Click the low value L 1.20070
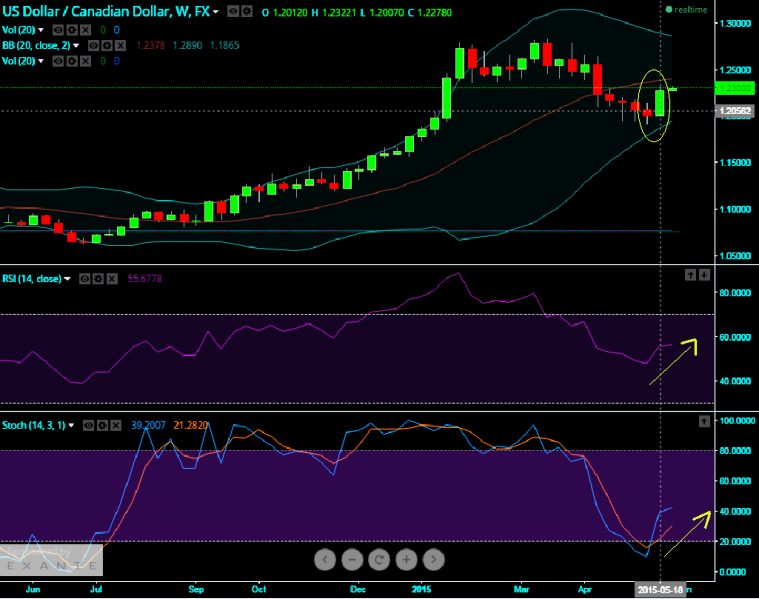This screenshot has width=759, height=599. (x=382, y=13)
